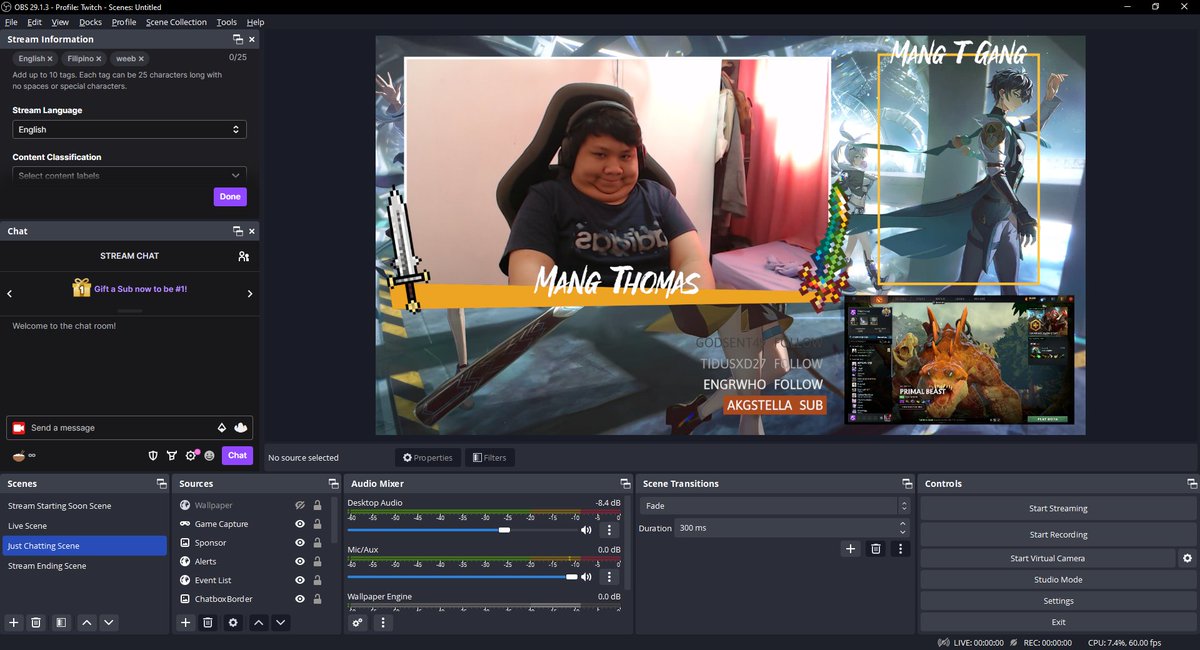This screenshot has height=650, width=1200.
Task: Open the chat shield mod tools icon
Action: coord(153,455)
